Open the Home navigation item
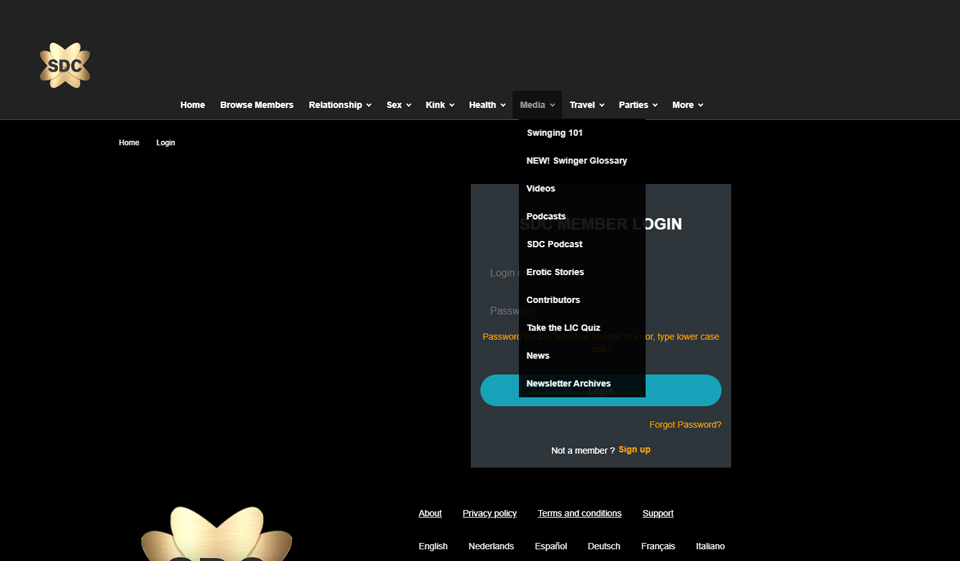The width and height of the screenshot is (960, 561). tap(192, 105)
